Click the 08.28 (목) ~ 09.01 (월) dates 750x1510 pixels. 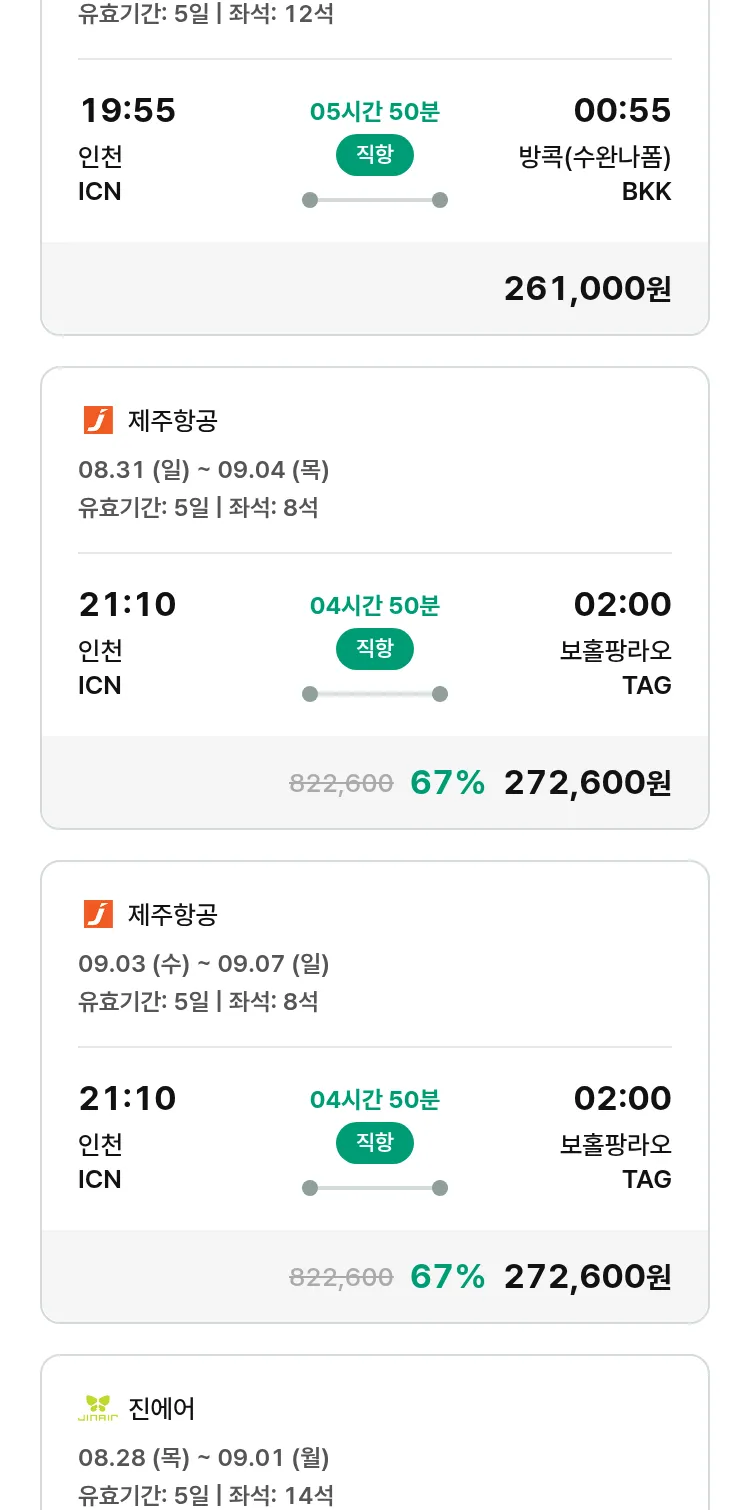[x=204, y=1458]
